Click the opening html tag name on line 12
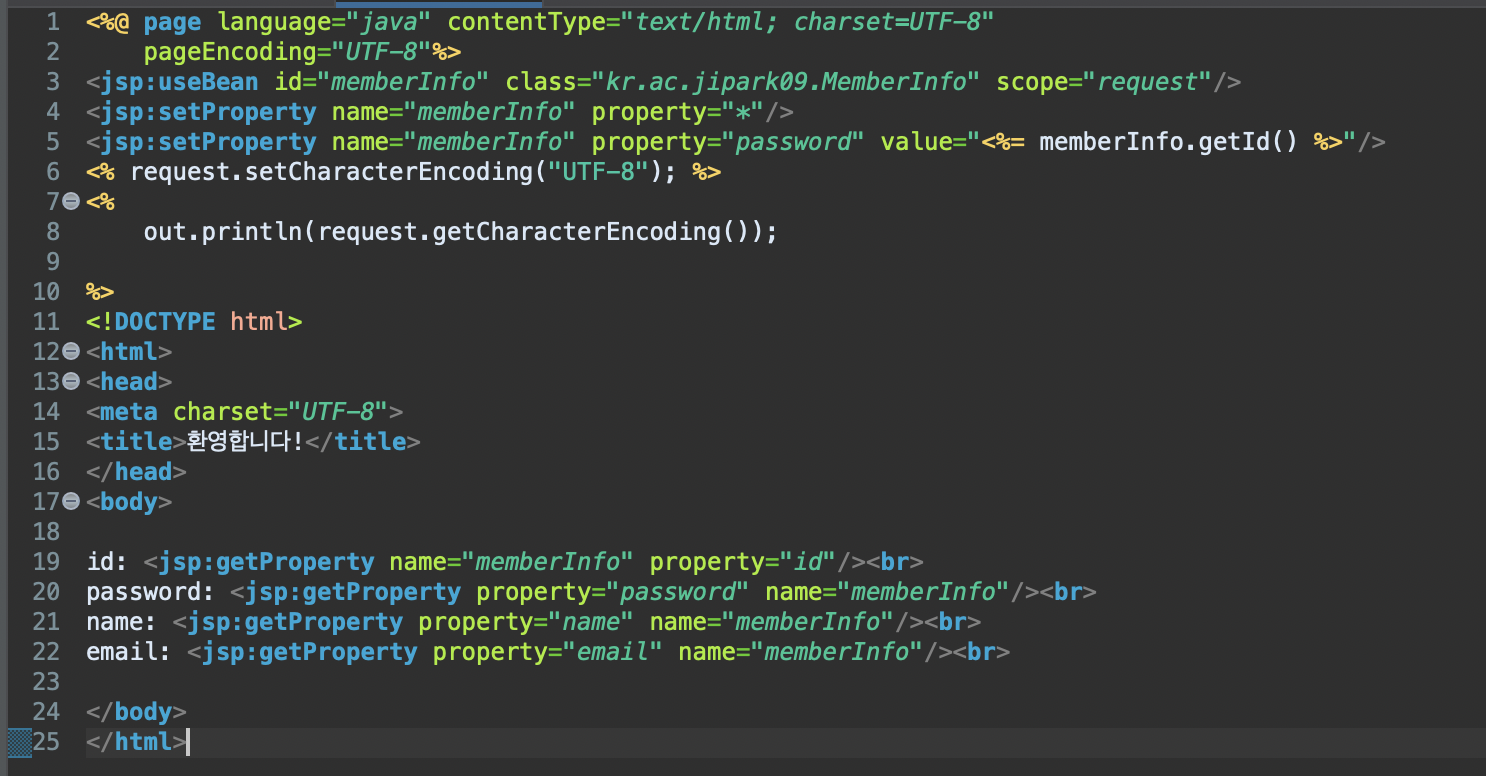Image resolution: width=1486 pixels, height=776 pixels. (x=129, y=351)
